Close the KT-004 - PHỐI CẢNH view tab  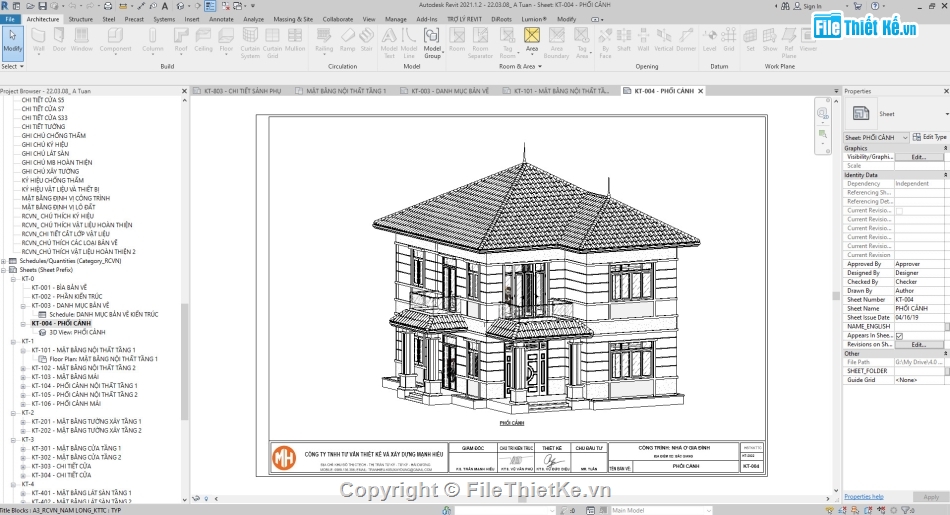click(x=700, y=91)
